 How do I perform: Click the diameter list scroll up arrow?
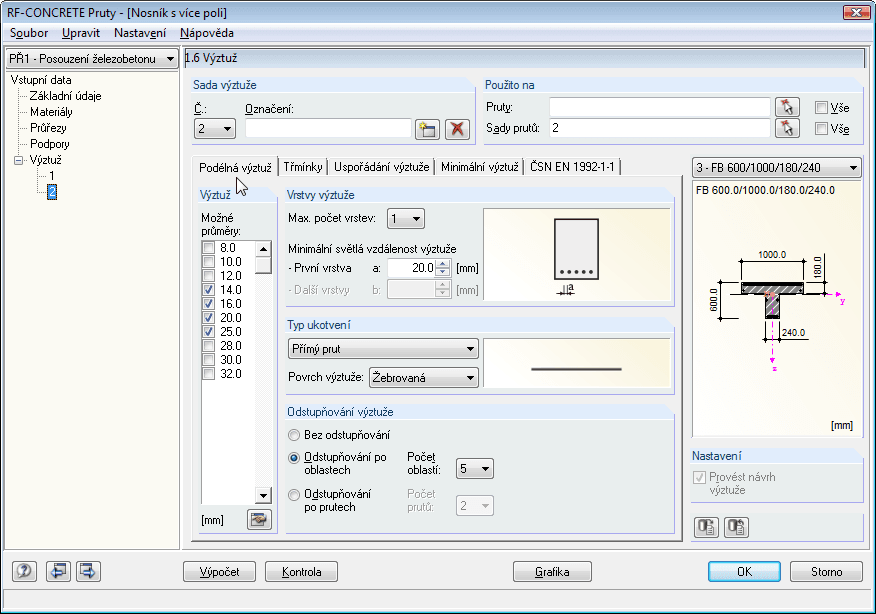point(263,248)
